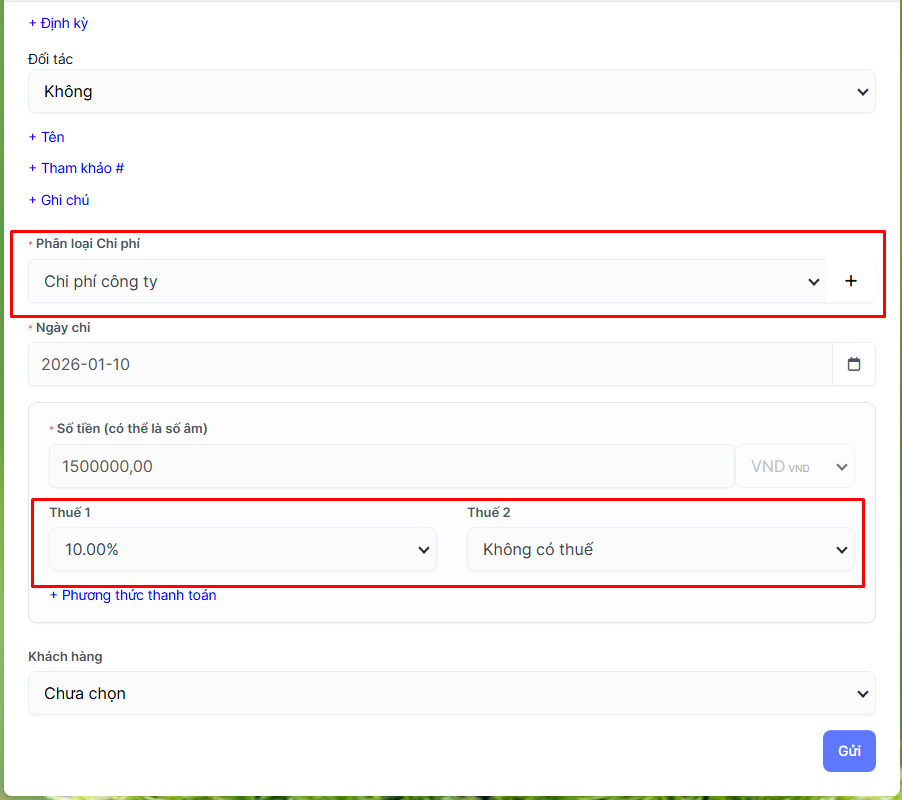
Task: Focus the Số tiền amount input field
Action: pyautogui.click(x=391, y=466)
